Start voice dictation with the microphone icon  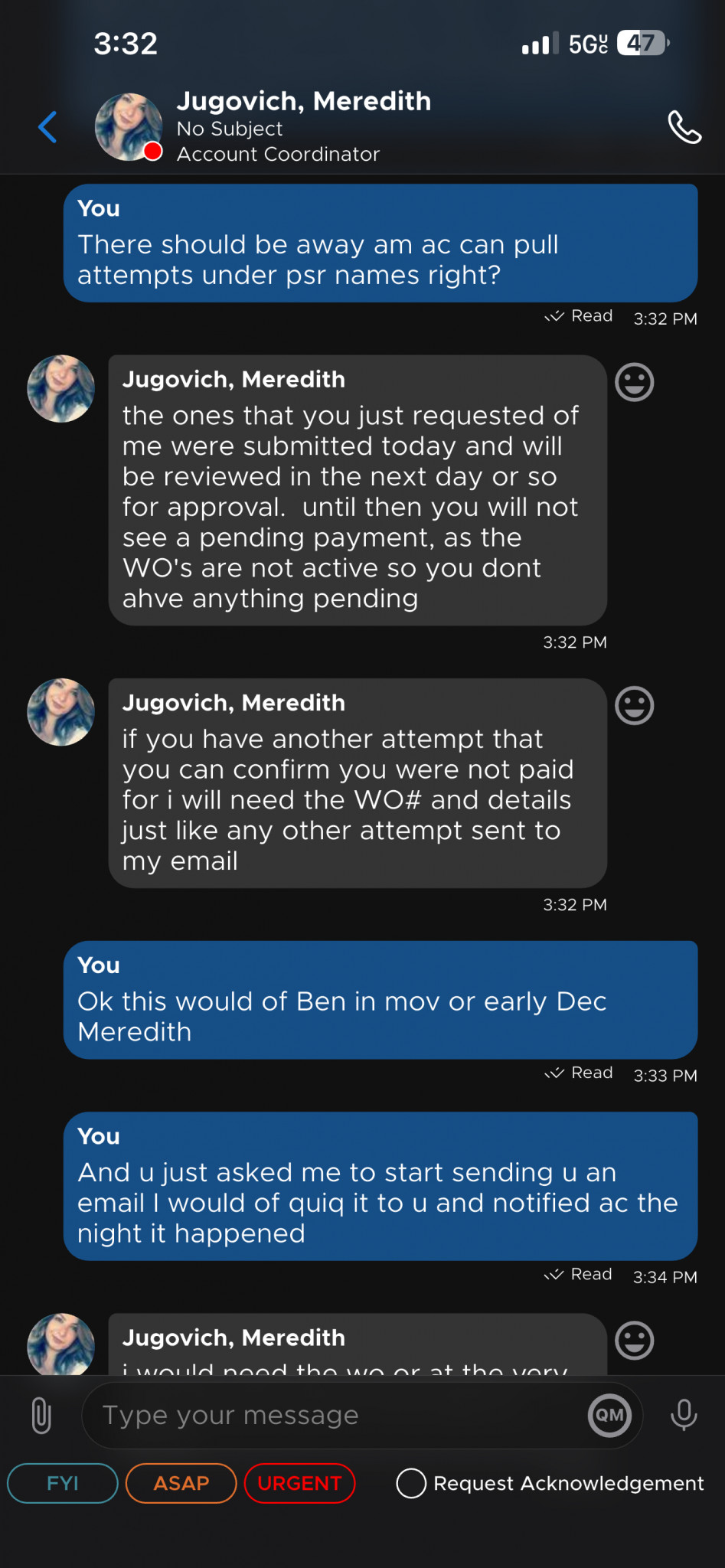683,1416
